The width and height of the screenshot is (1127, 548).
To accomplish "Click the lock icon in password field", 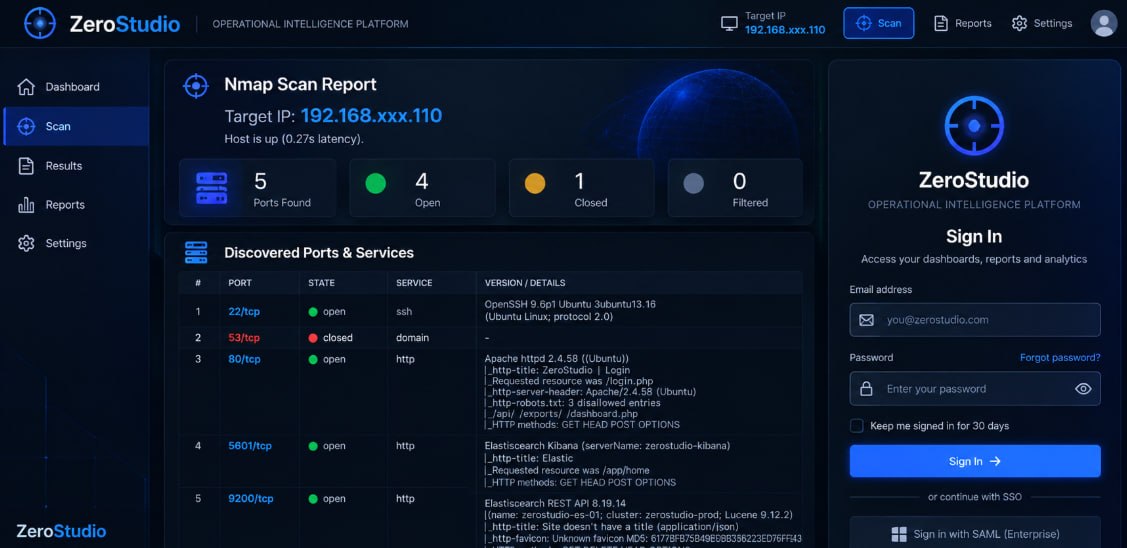I will pos(867,389).
